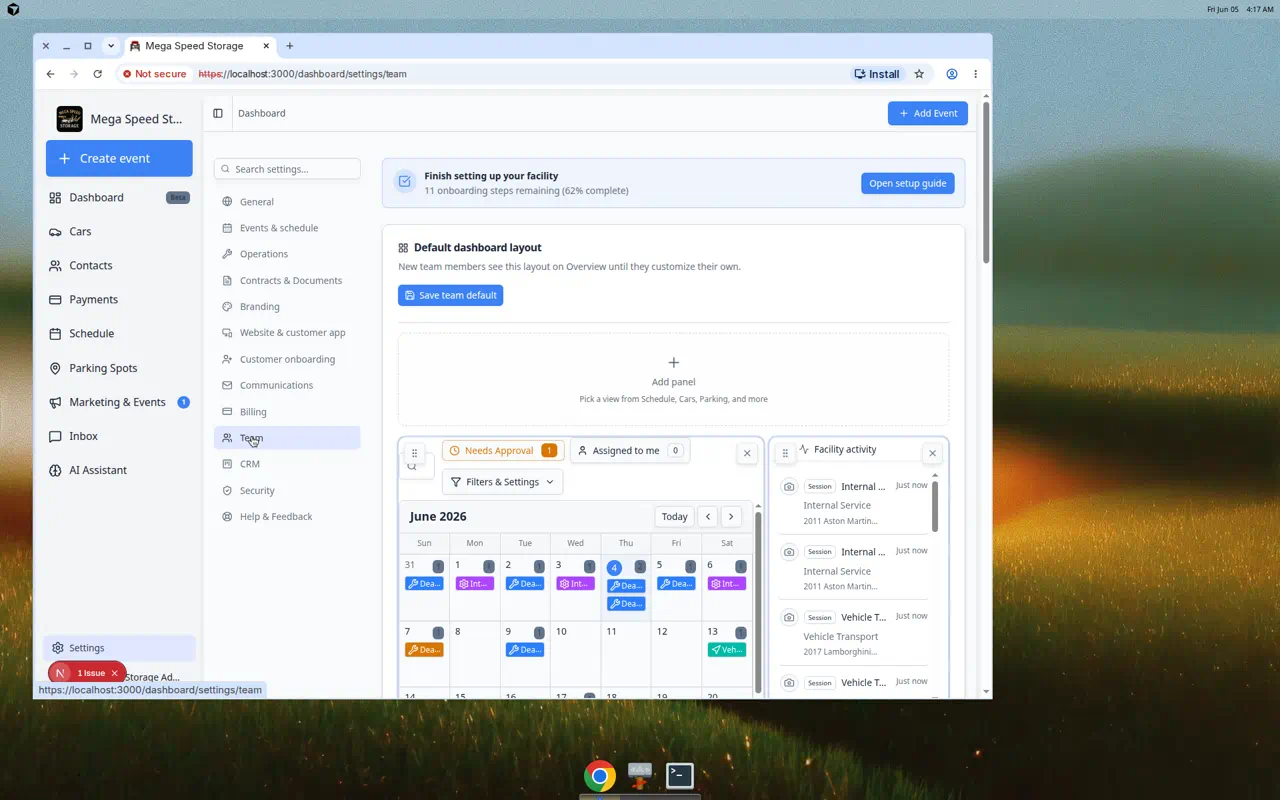Image resolution: width=1280 pixels, height=800 pixels.
Task: Open Payments in the left sidebar
Action: coord(119,299)
